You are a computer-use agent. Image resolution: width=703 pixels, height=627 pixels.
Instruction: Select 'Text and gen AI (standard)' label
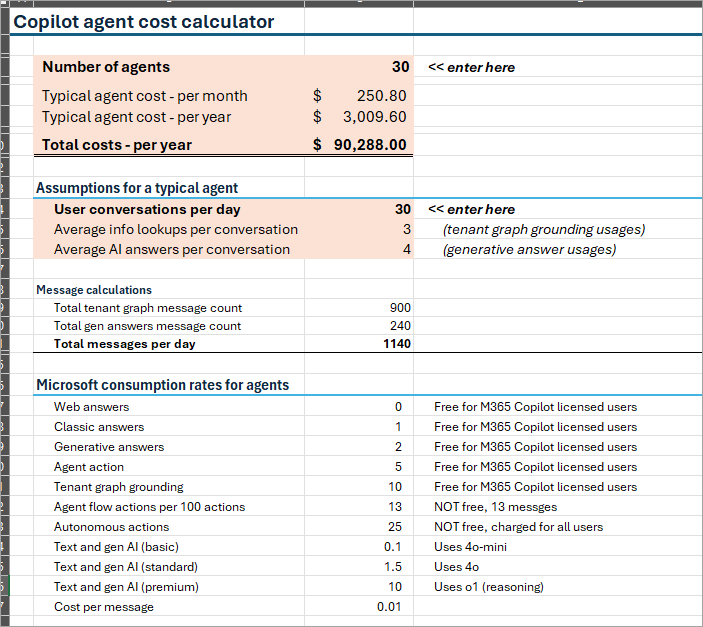pos(126,567)
